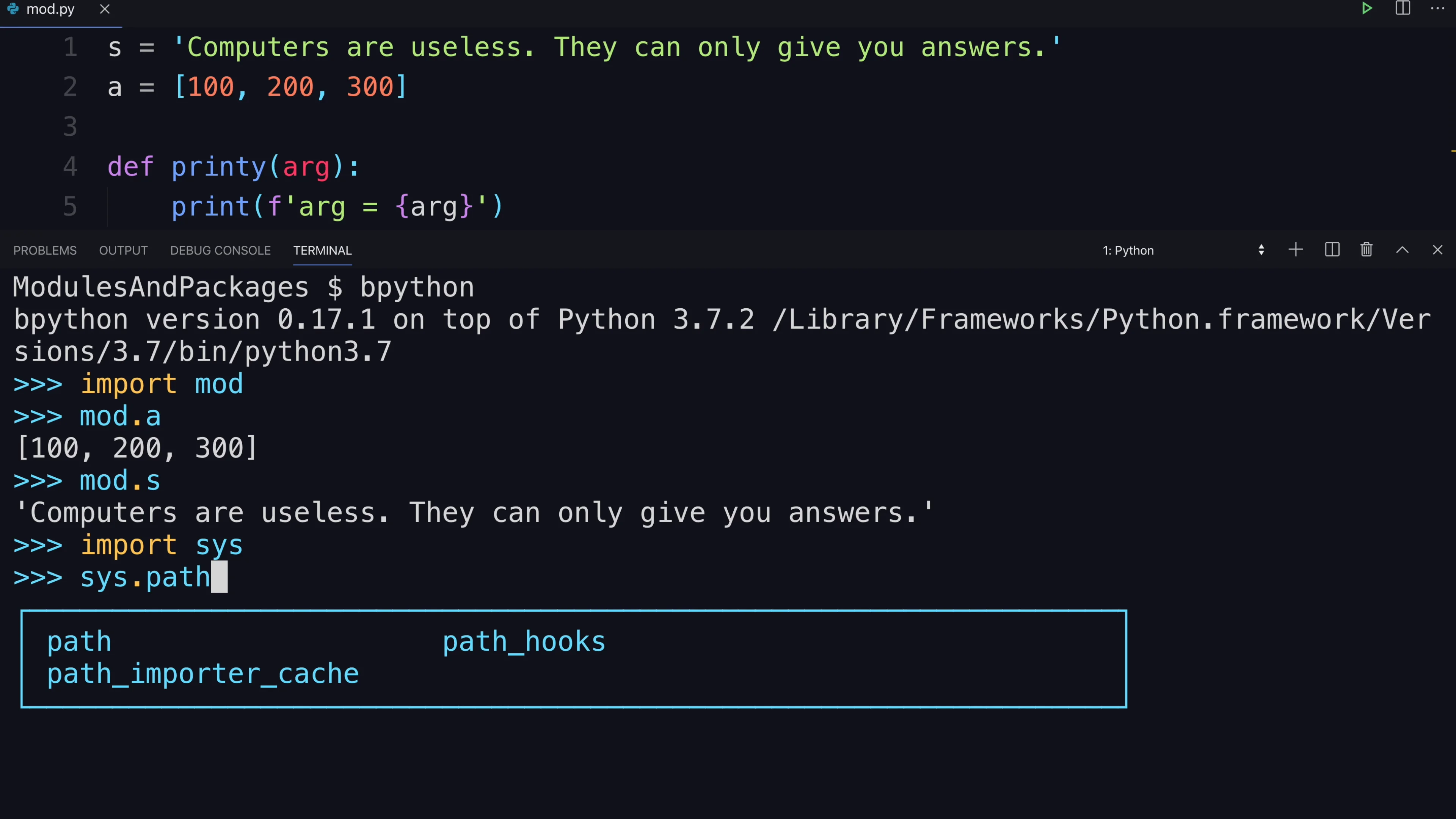Close the terminal panel
The width and height of the screenshot is (1456, 819).
pos(1437,250)
